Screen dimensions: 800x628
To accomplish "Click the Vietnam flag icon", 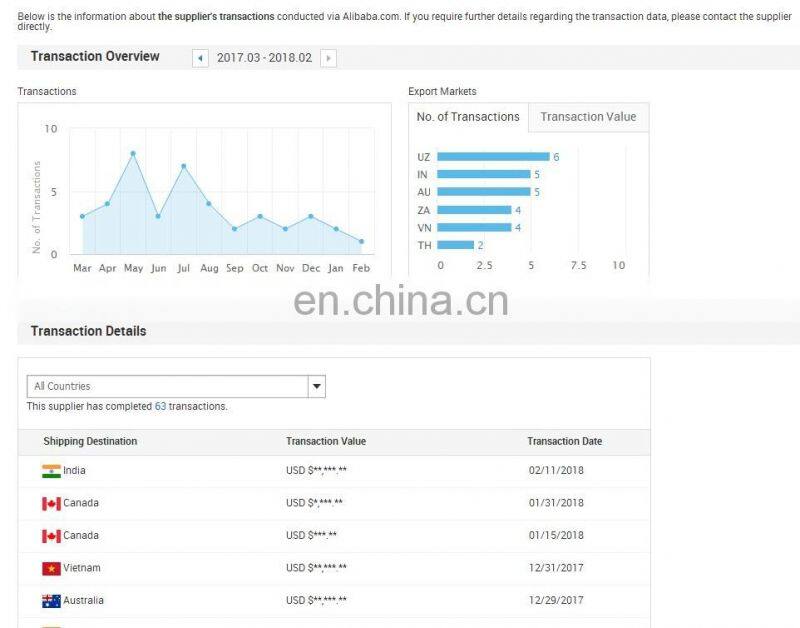I will pos(51,568).
